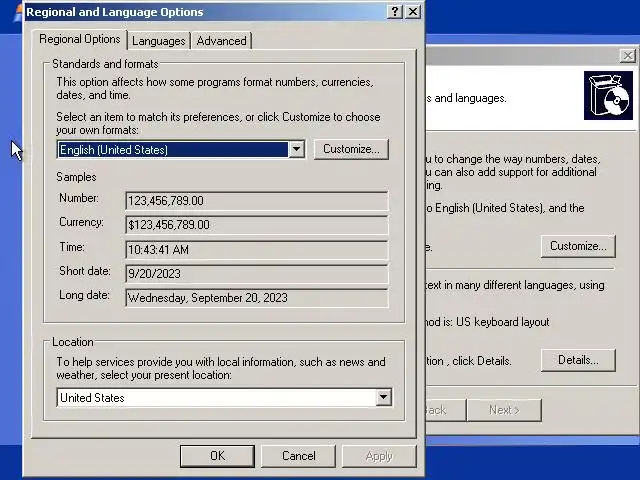
Task: Close the Regional and Language Options dialog
Action: tap(413, 11)
